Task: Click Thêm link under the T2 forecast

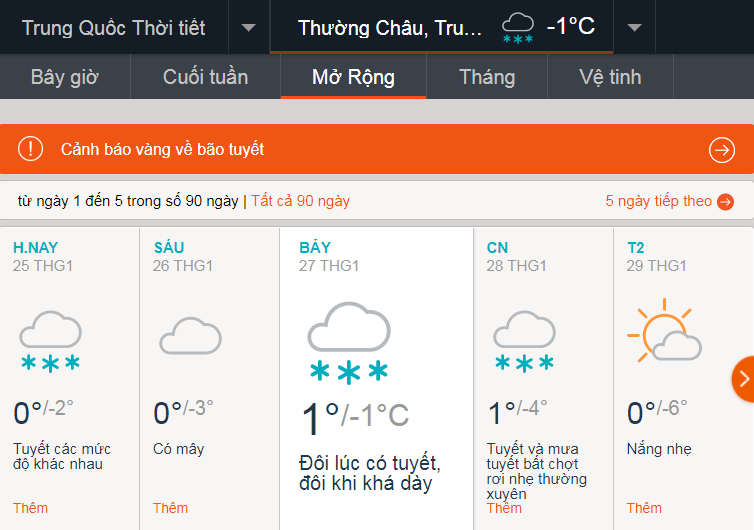Action: 644,508
